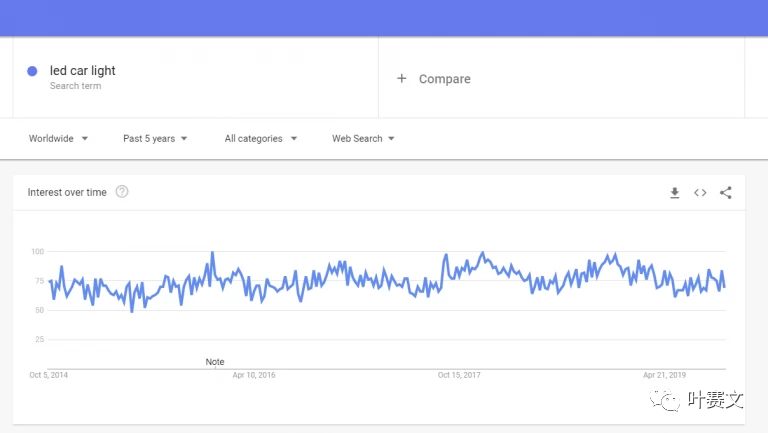Edit the led car light search term
The height and width of the screenshot is (433, 768).
pyautogui.click(x=83, y=71)
